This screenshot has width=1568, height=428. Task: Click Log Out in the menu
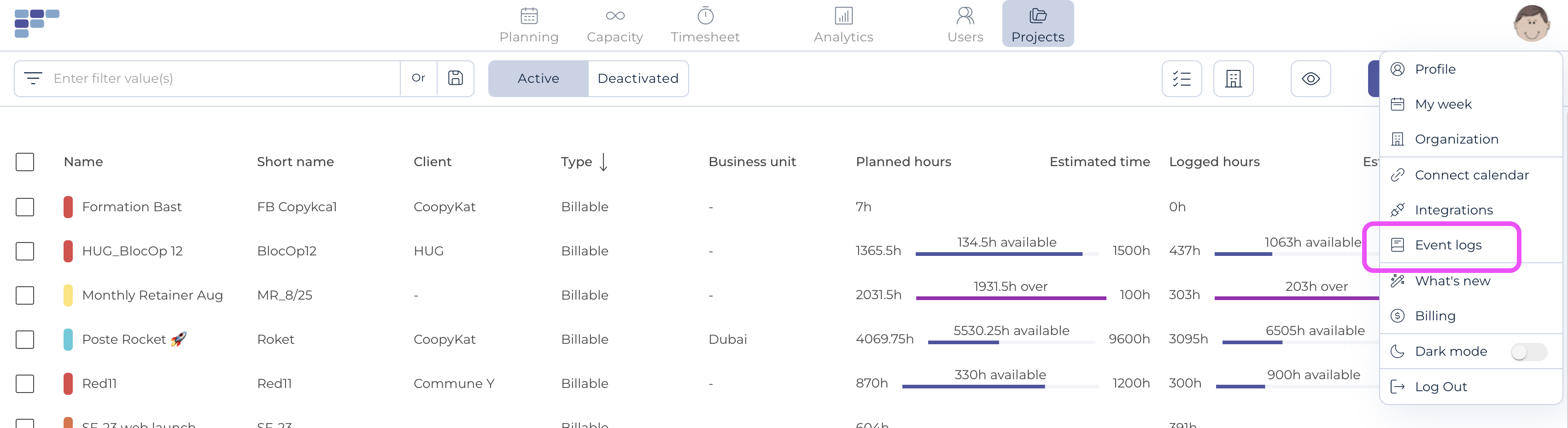pos(1440,387)
